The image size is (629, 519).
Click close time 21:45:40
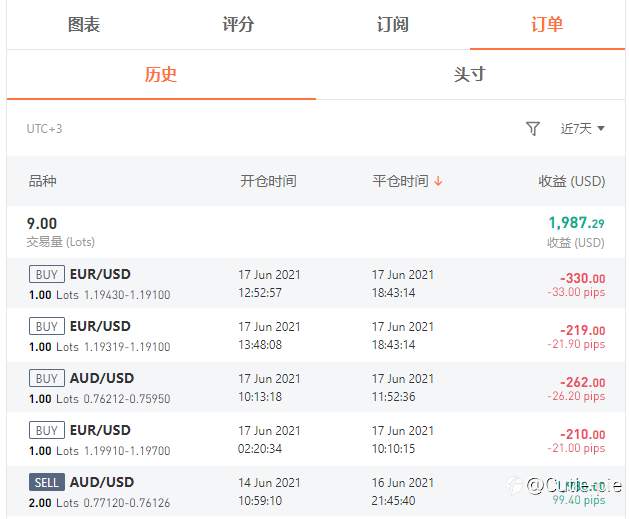coord(394,501)
